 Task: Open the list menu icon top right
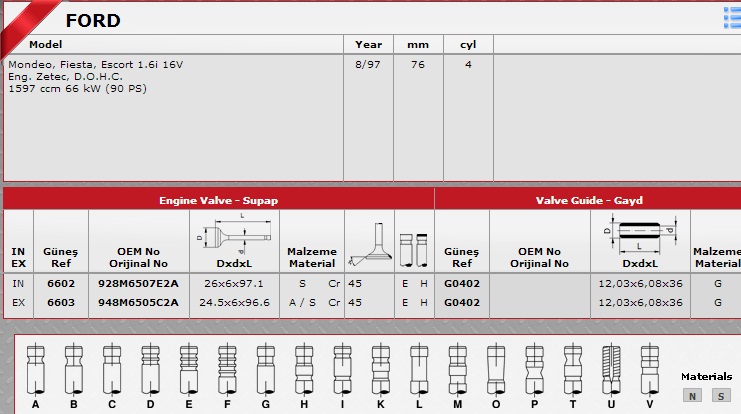(x=732, y=18)
